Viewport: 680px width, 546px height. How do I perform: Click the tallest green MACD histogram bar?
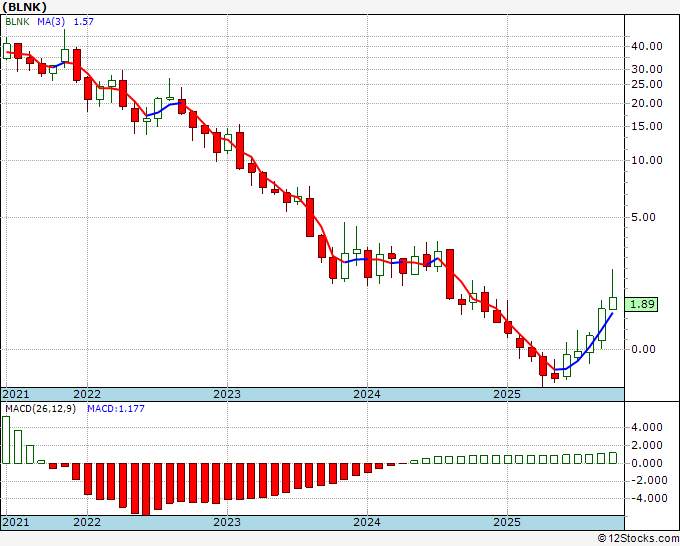coord(6,440)
